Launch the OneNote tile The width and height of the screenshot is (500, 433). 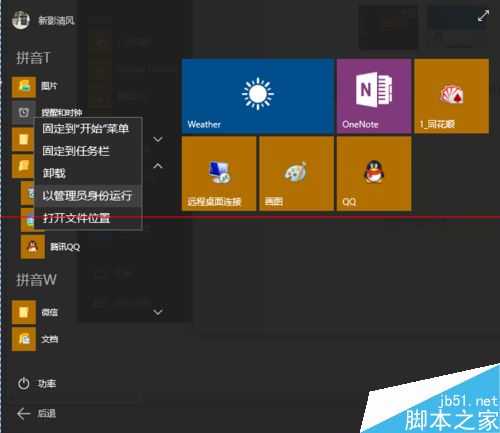(x=374, y=96)
